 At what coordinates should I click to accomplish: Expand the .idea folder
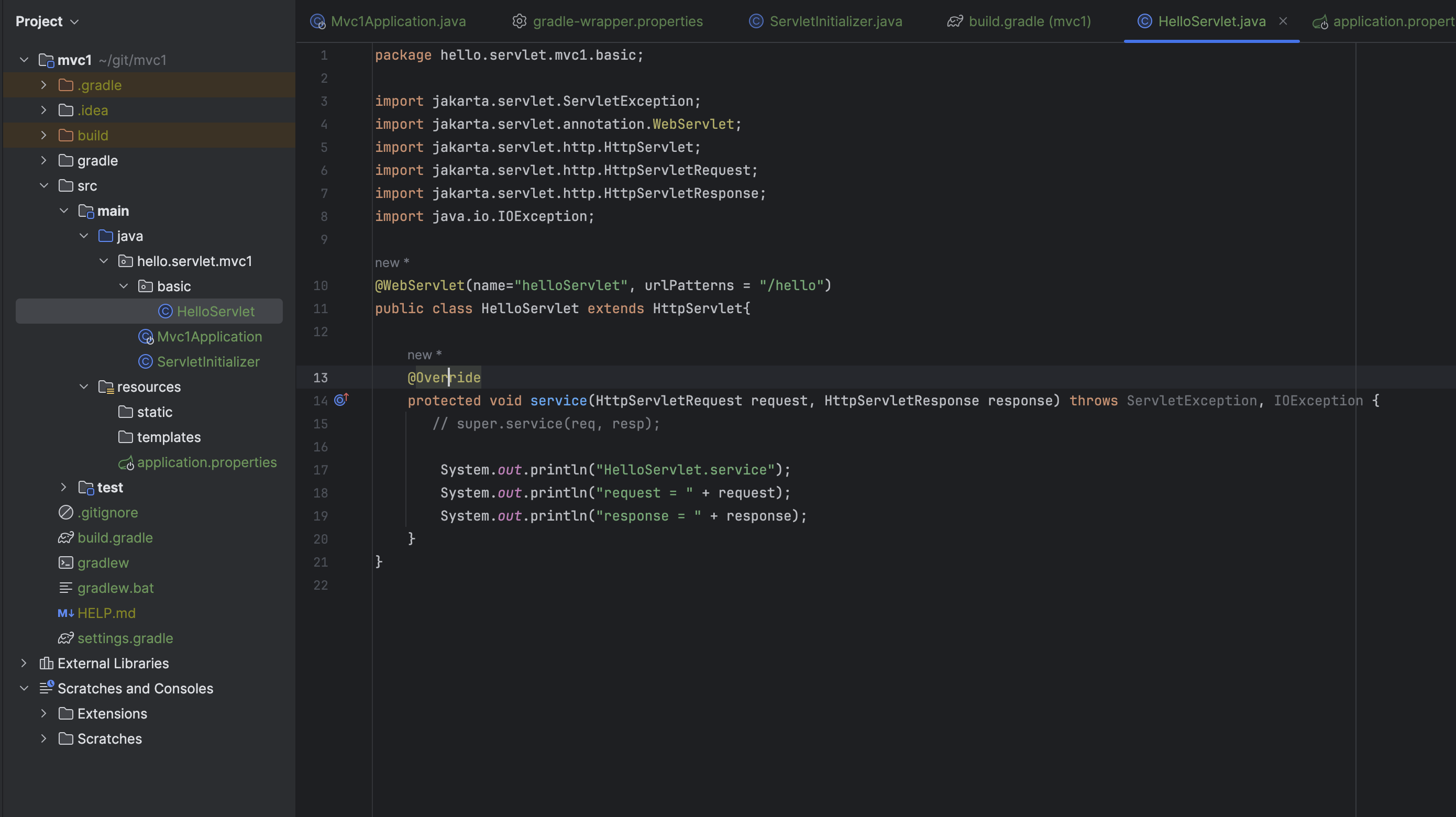(x=43, y=110)
